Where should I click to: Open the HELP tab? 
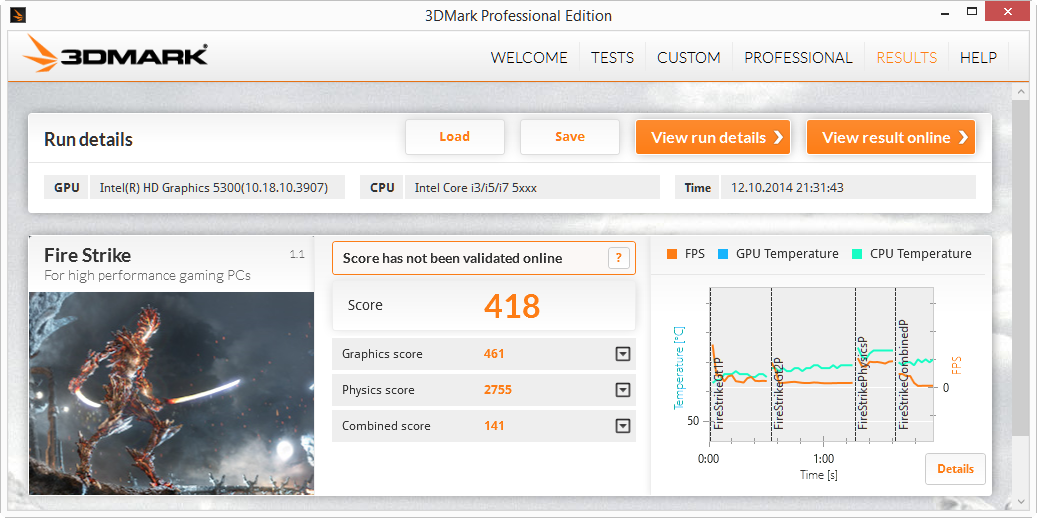(x=978, y=58)
